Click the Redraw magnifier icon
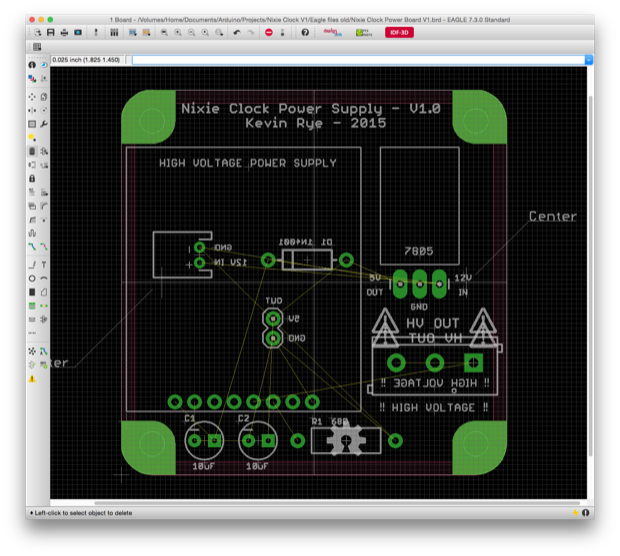 205,32
